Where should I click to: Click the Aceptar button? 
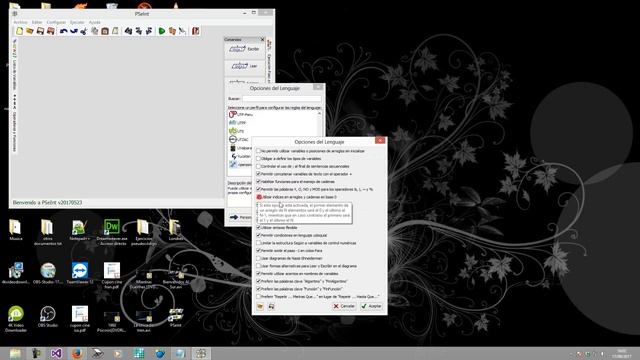(x=371, y=306)
